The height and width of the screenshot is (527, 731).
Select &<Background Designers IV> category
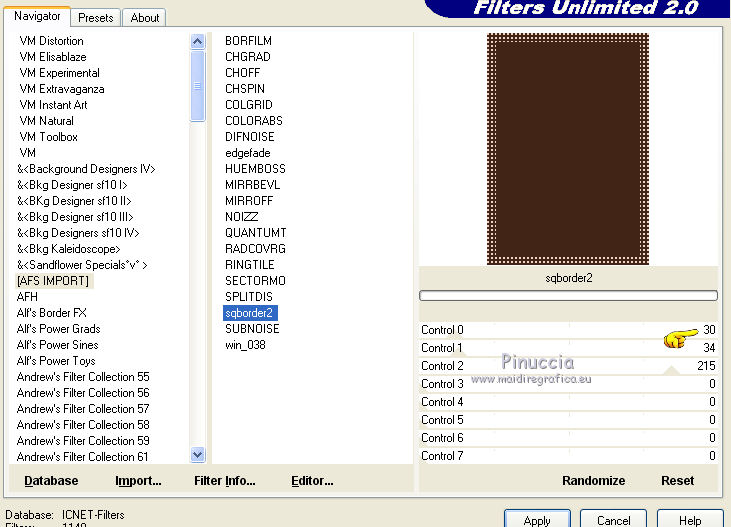tap(86, 169)
